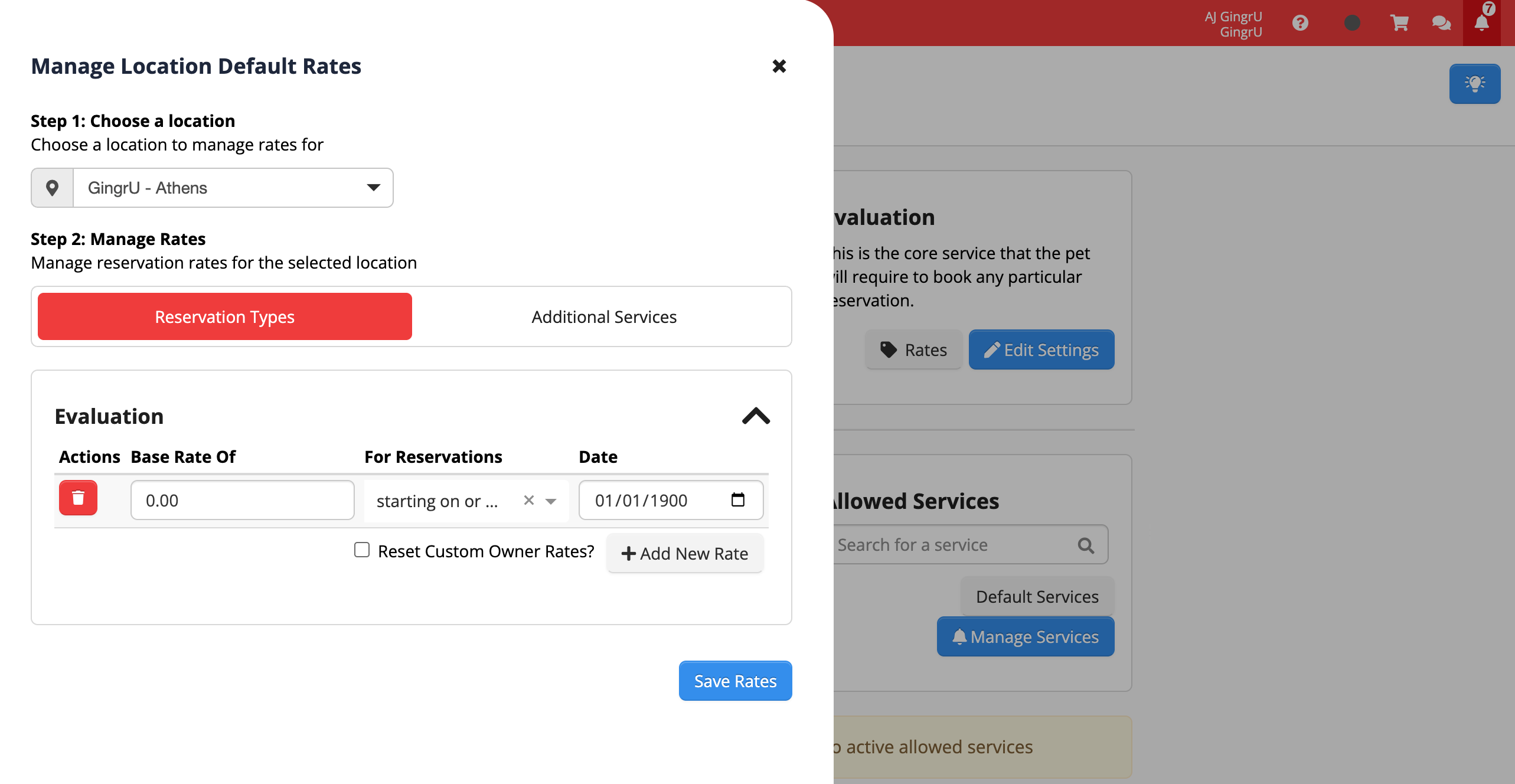Open the help question mark icon
Screen dimensions: 1515x784
[1300, 23]
